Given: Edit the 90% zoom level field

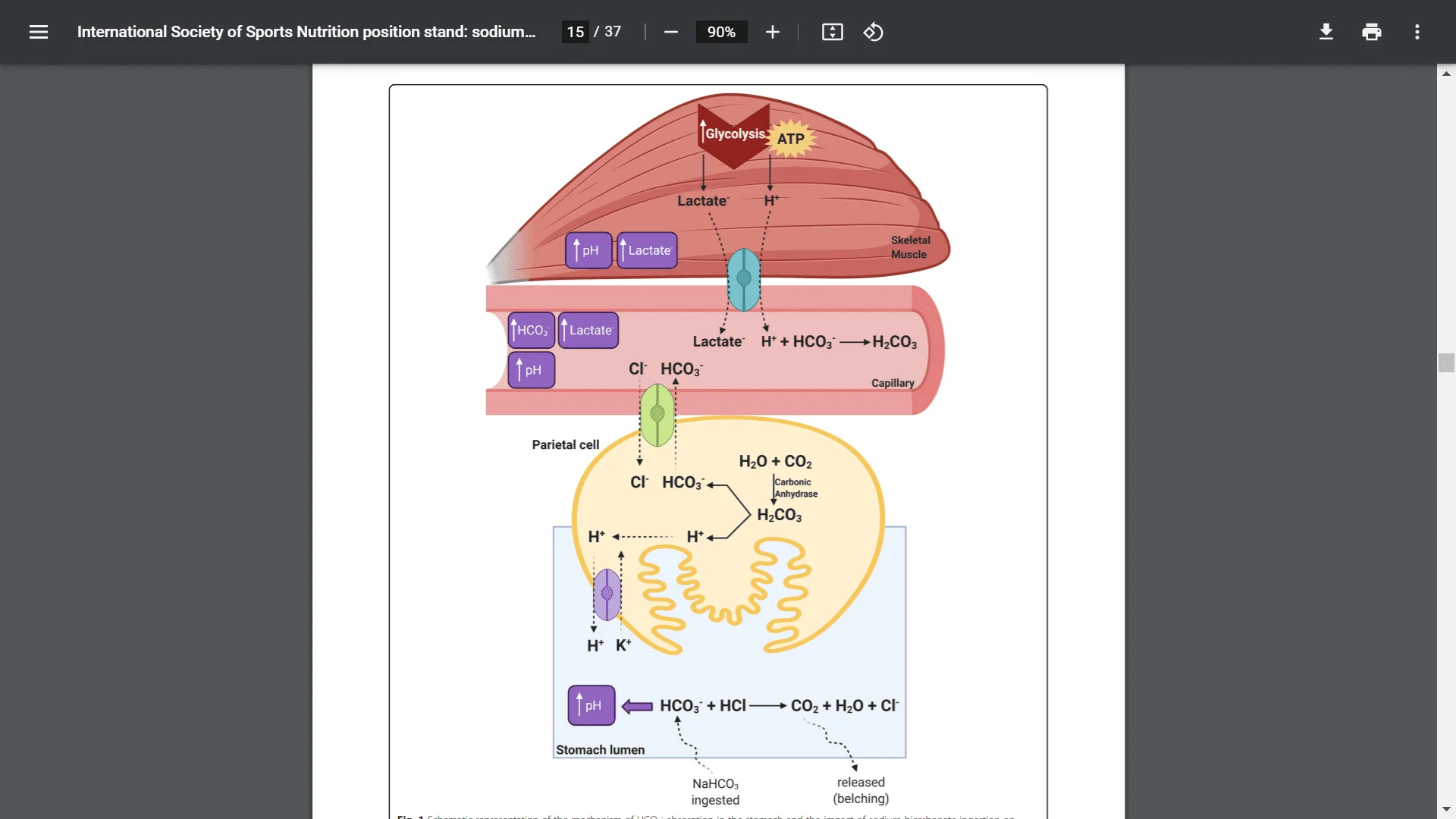Looking at the screenshot, I should click(x=721, y=32).
